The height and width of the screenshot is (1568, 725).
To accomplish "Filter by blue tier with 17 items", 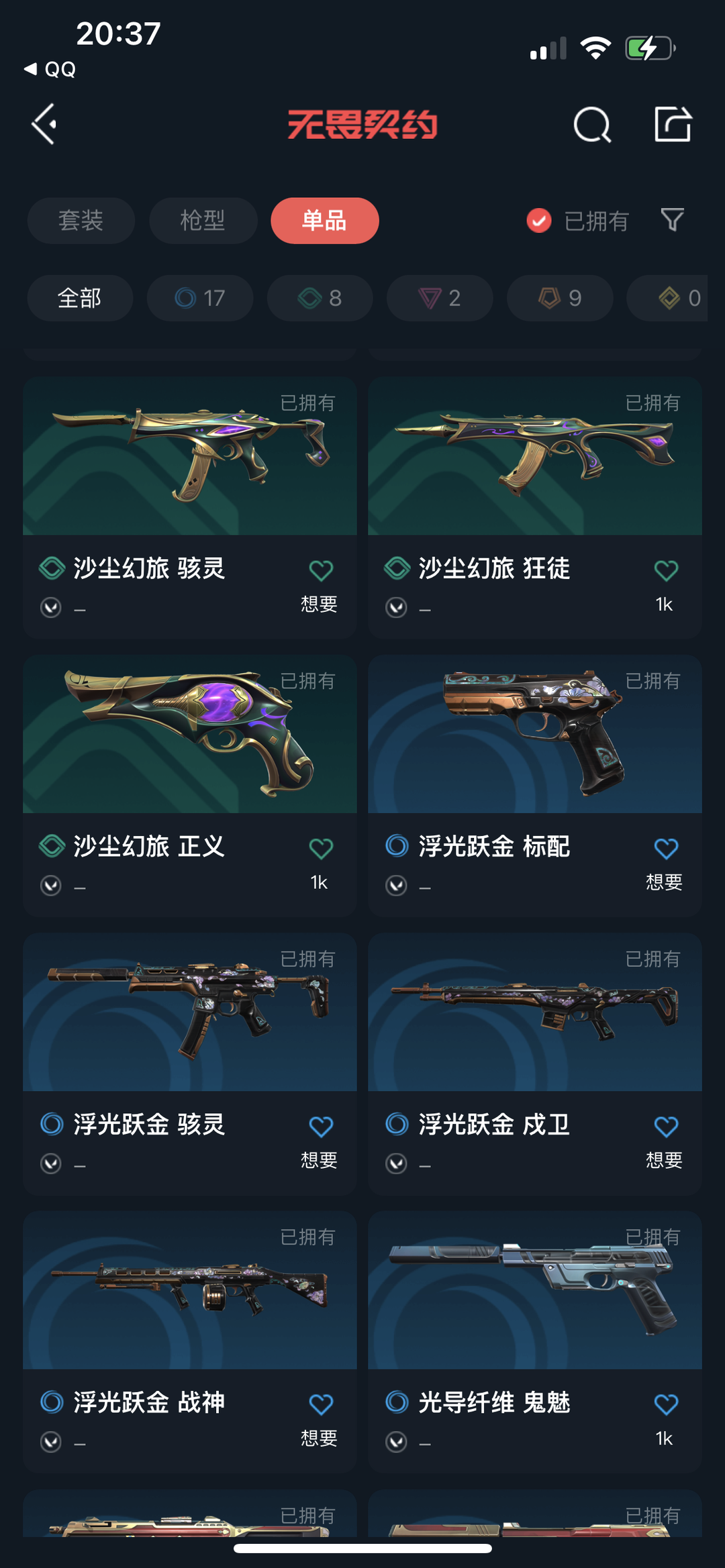I will click(200, 298).
